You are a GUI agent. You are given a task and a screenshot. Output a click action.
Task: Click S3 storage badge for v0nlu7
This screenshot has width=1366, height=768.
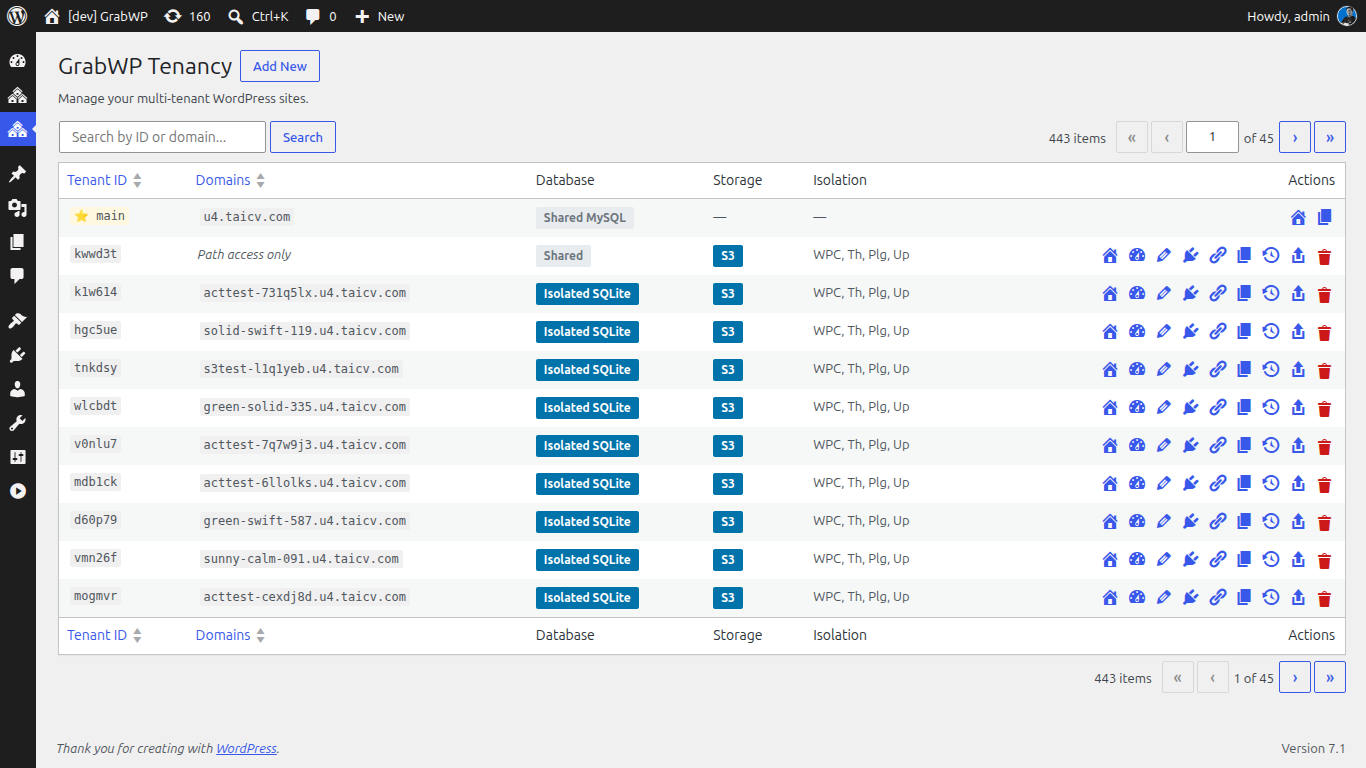click(728, 446)
